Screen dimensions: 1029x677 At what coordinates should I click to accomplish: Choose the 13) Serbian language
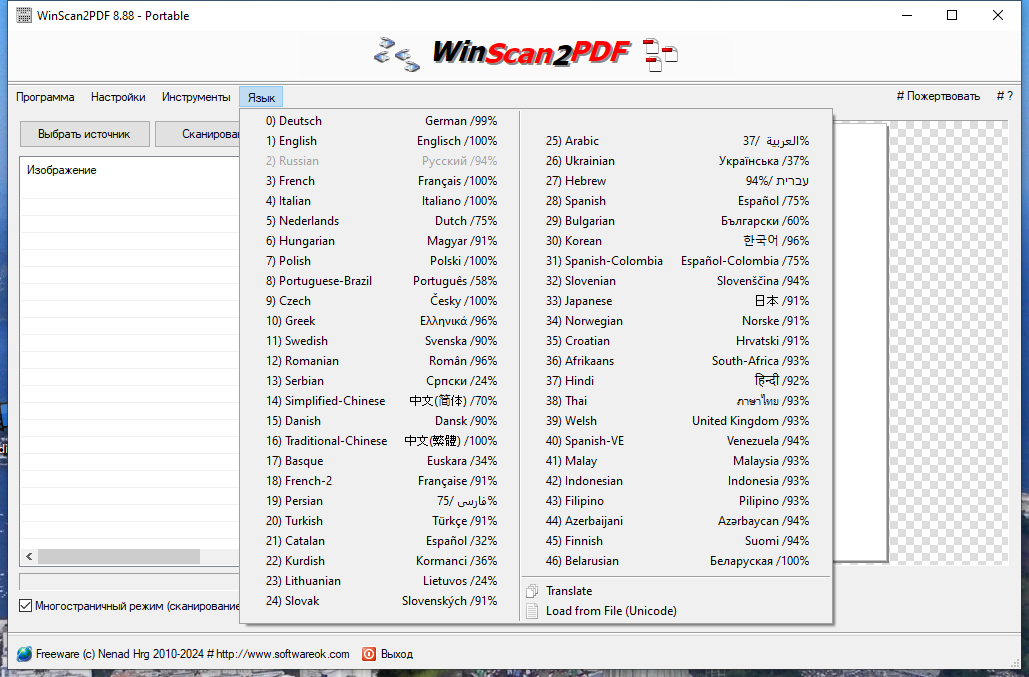coord(381,381)
